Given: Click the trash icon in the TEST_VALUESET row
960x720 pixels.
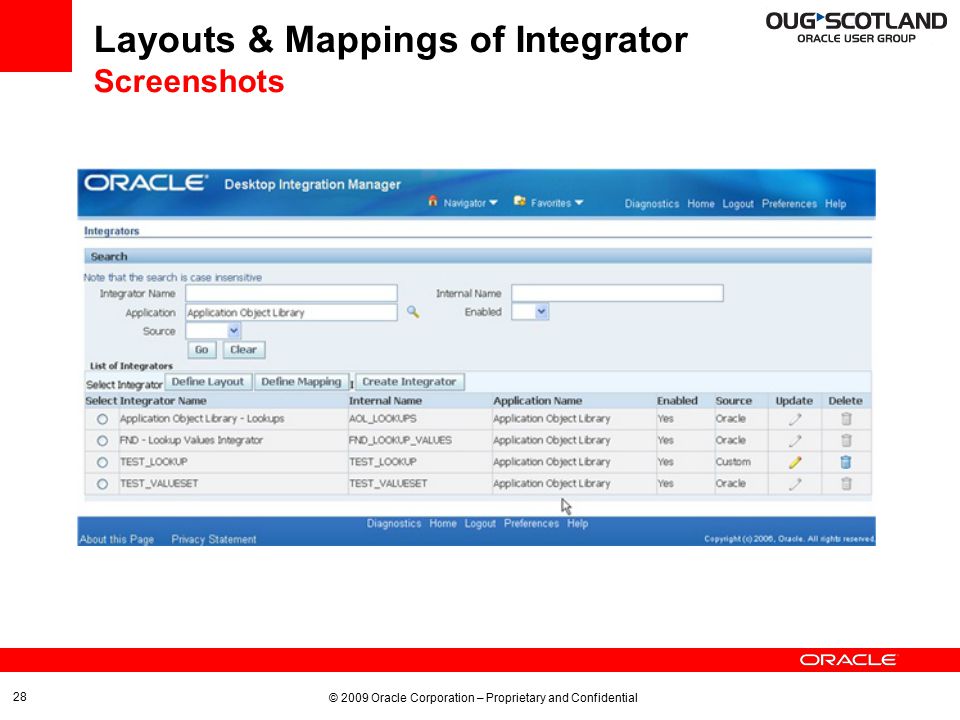Looking at the screenshot, I should pos(846,483).
